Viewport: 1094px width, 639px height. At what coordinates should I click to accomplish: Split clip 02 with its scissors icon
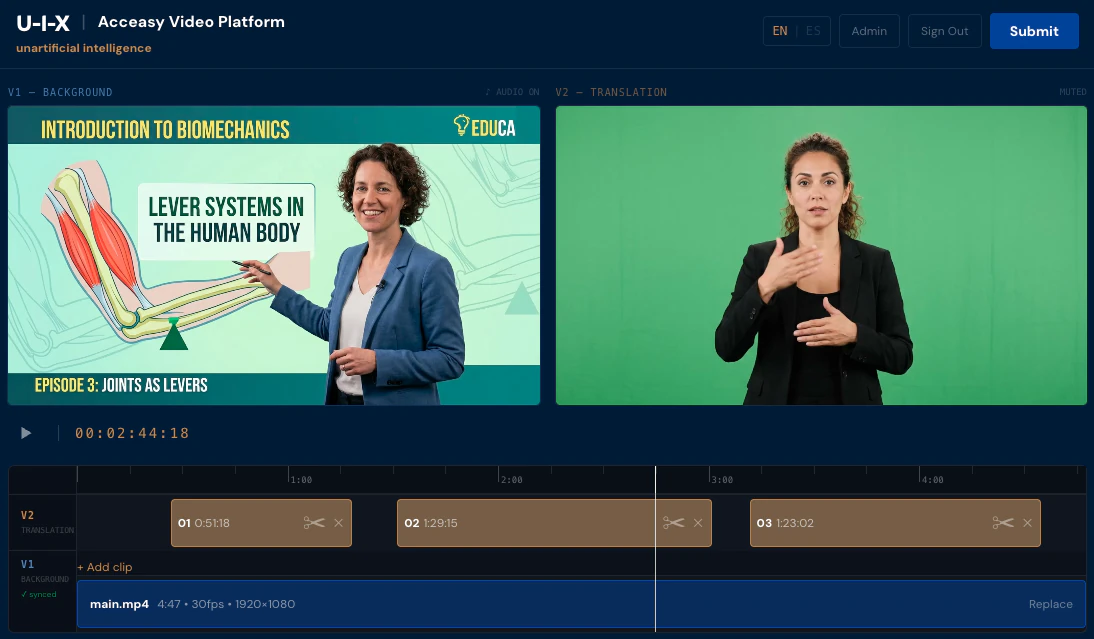pos(673,523)
